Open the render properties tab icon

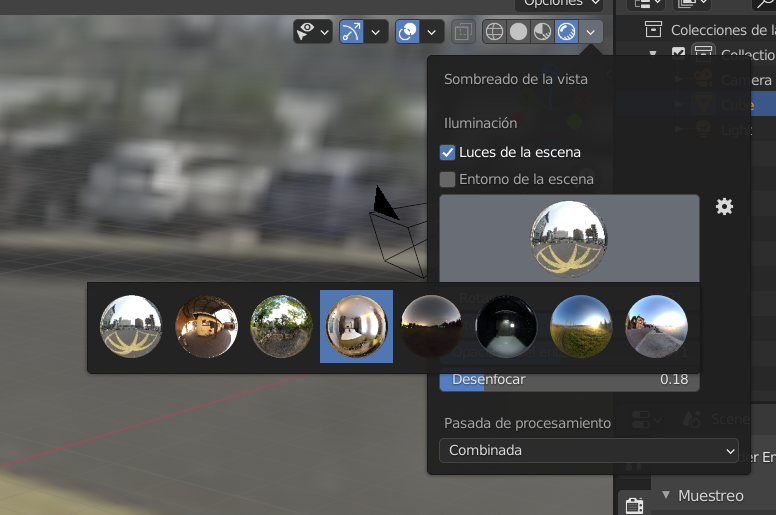click(x=634, y=505)
